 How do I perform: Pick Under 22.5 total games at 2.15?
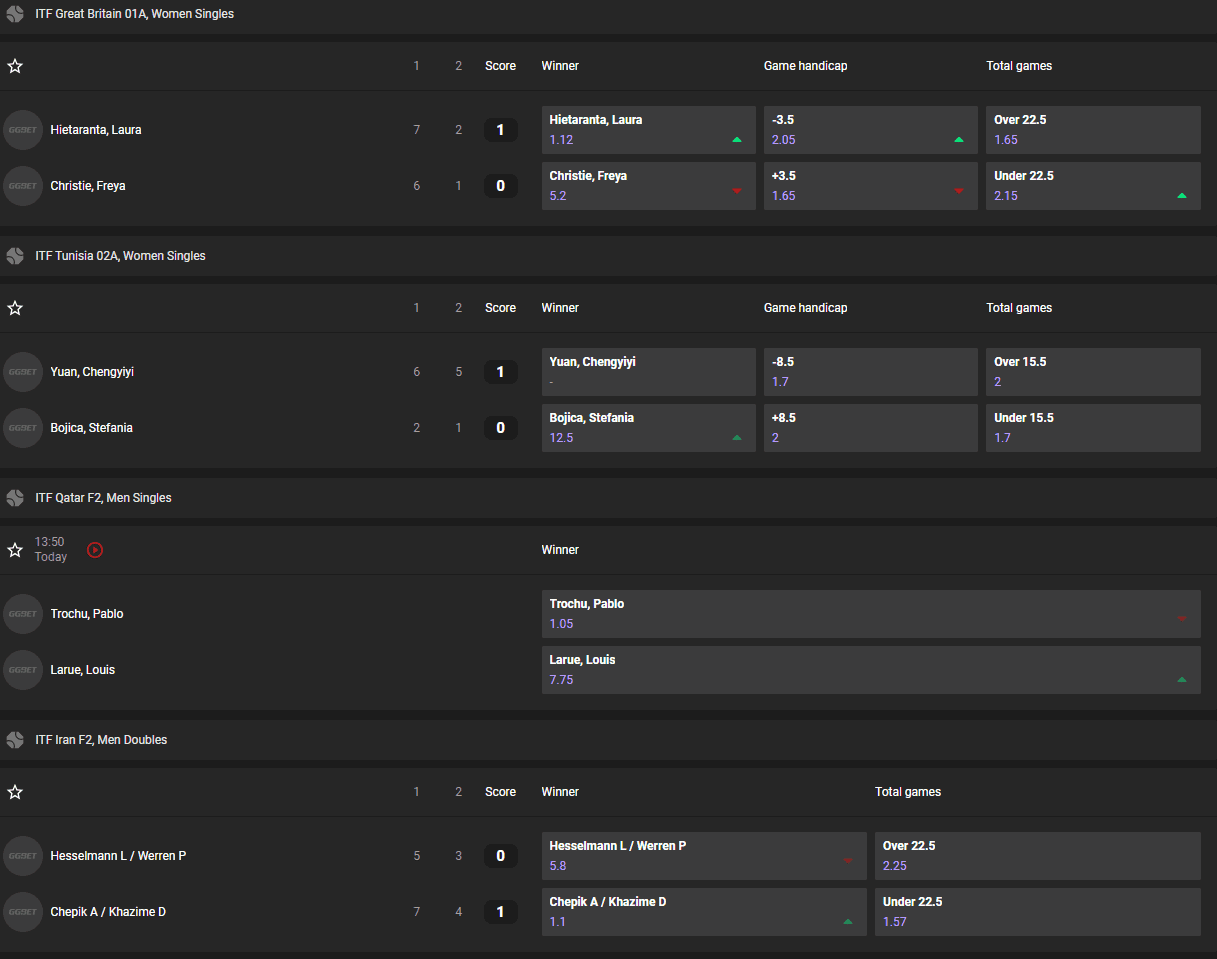click(1093, 186)
